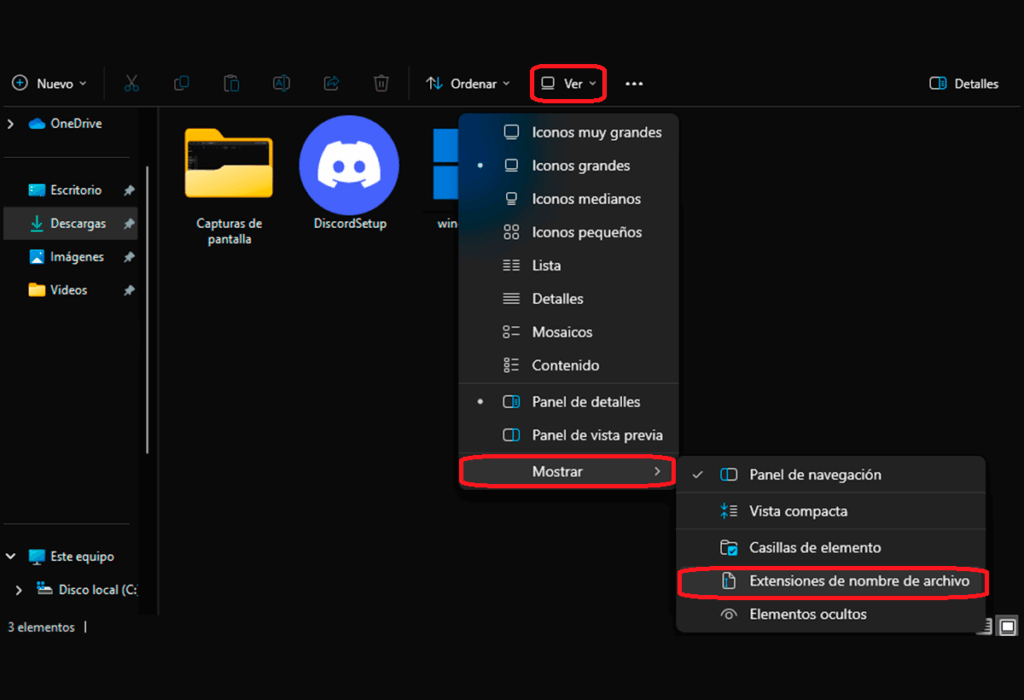The image size is (1024, 700).
Task: Click the 3 elementos status text
Action: click(x=41, y=627)
